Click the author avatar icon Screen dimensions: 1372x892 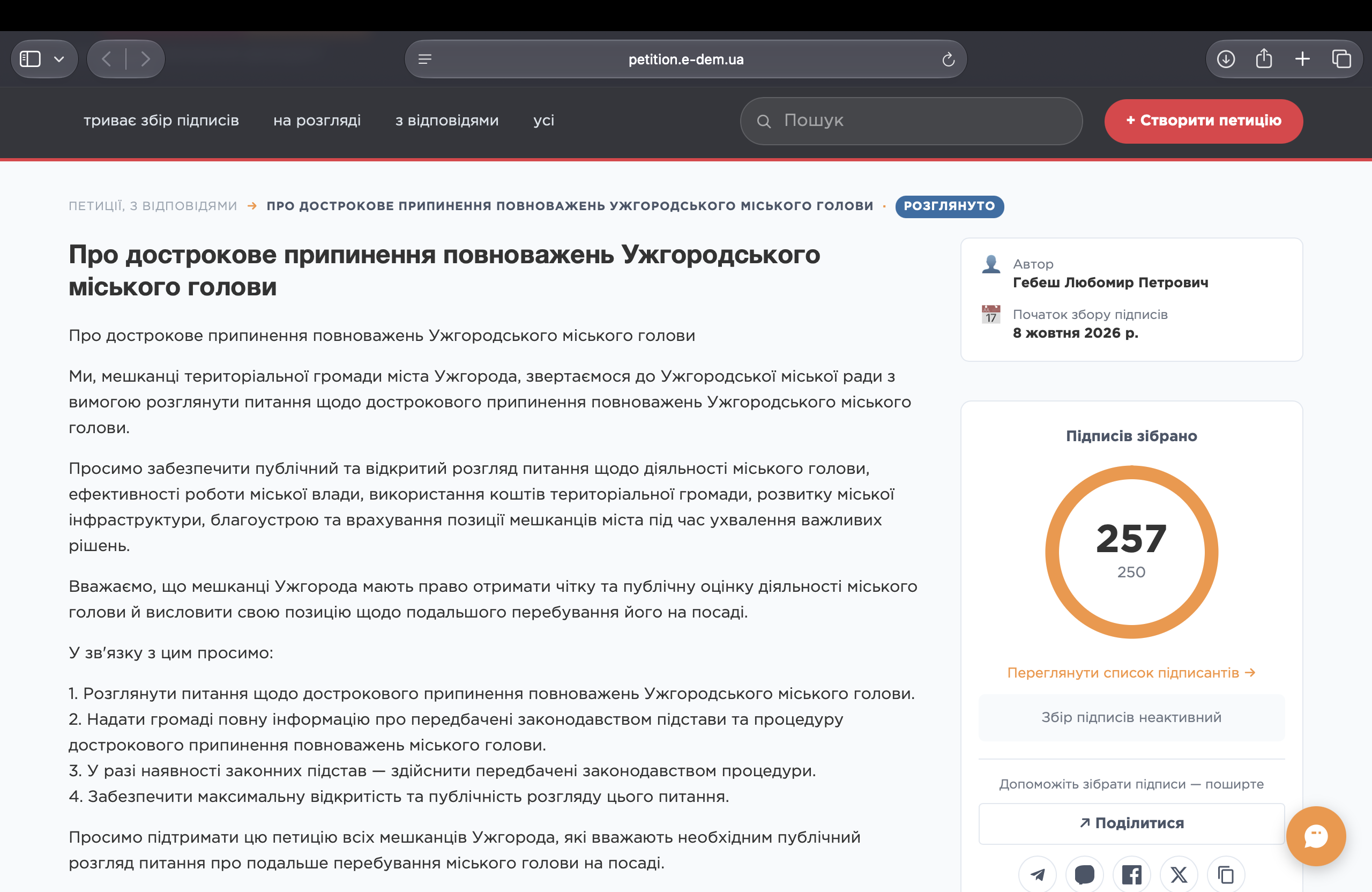point(991,264)
